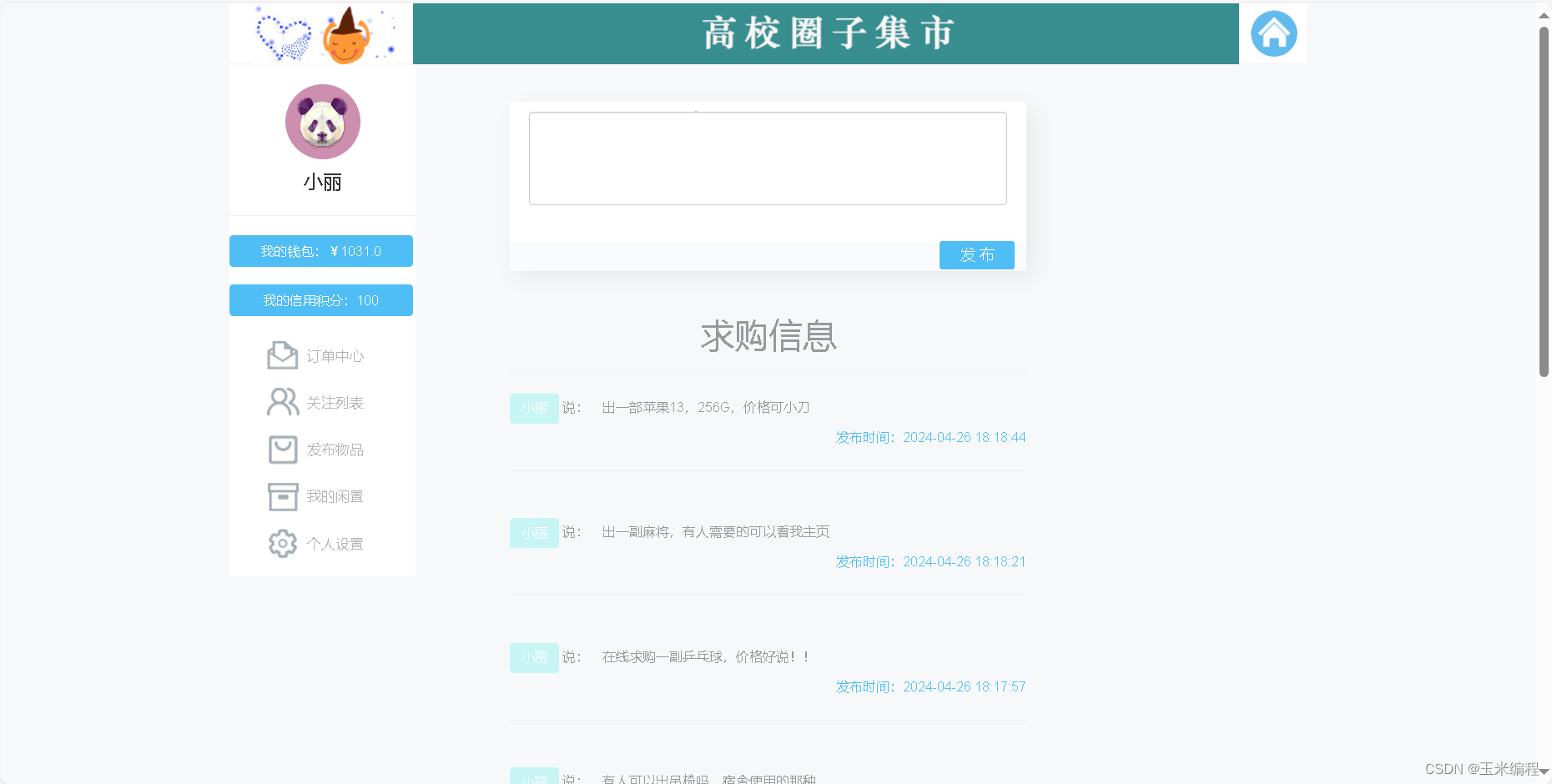Click the 高校圈子集市 banner title

click(827, 33)
